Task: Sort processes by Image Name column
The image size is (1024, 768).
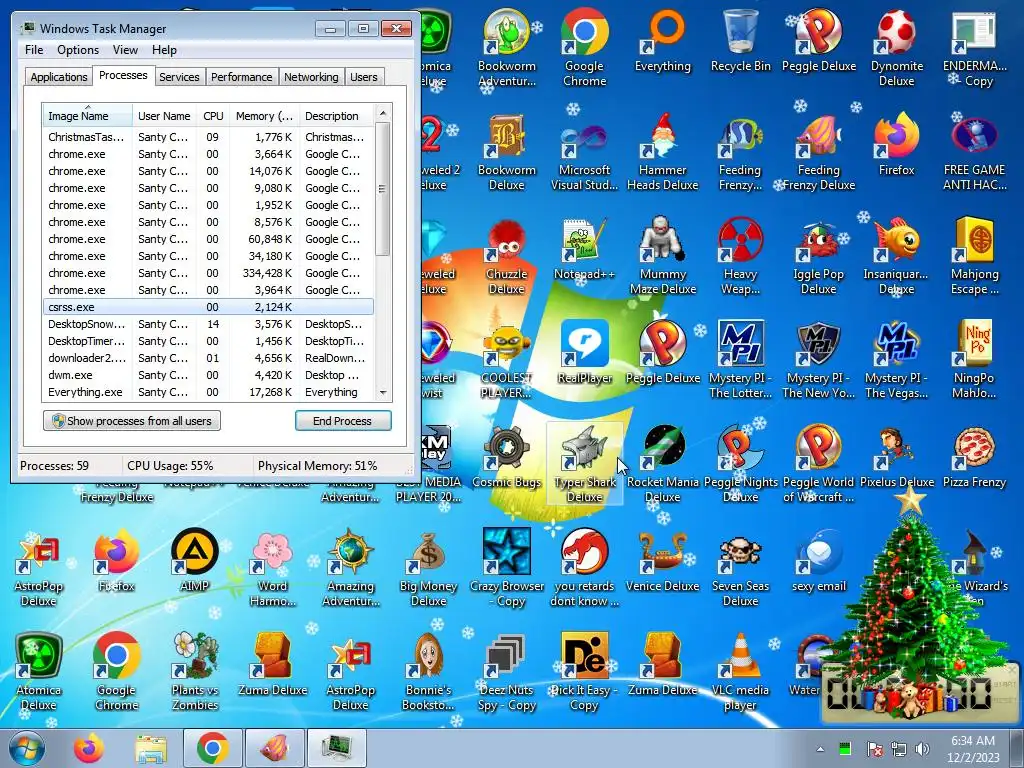Action: coord(87,116)
